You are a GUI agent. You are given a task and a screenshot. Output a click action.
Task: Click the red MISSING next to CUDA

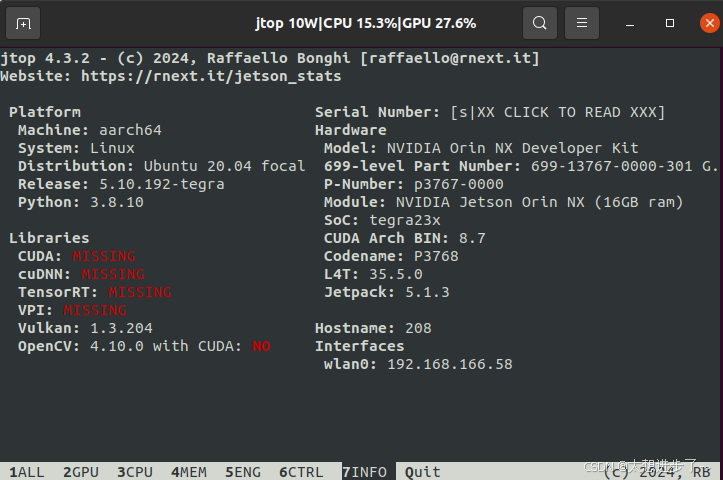(104, 256)
